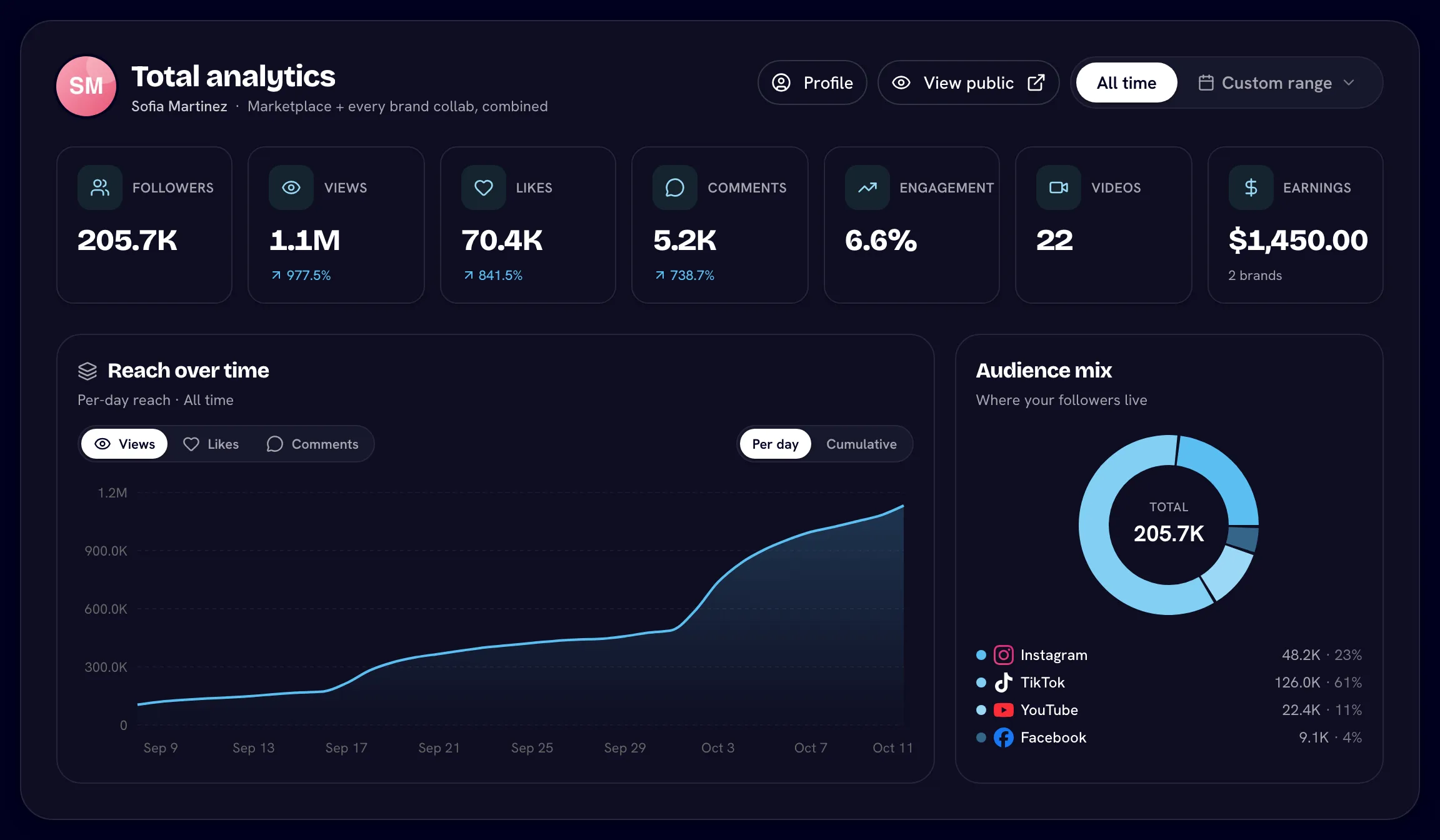Click the Oct 11 label on chart axis
The image size is (1440, 840).
892,747
